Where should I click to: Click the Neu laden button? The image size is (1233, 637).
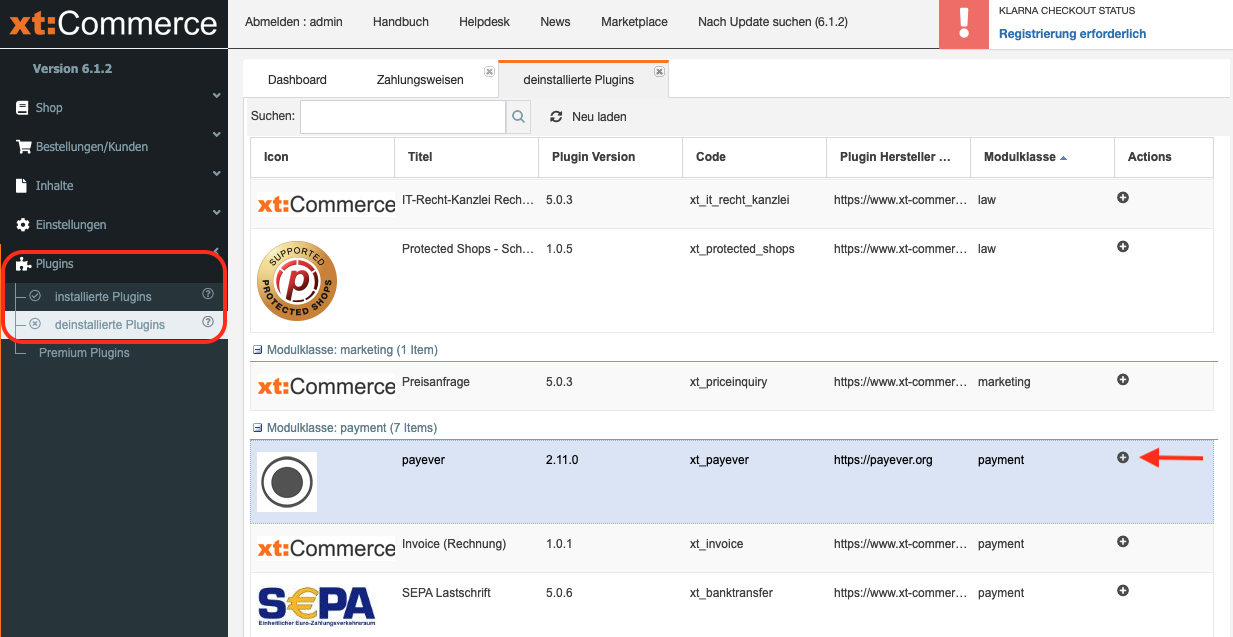point(589,117)
